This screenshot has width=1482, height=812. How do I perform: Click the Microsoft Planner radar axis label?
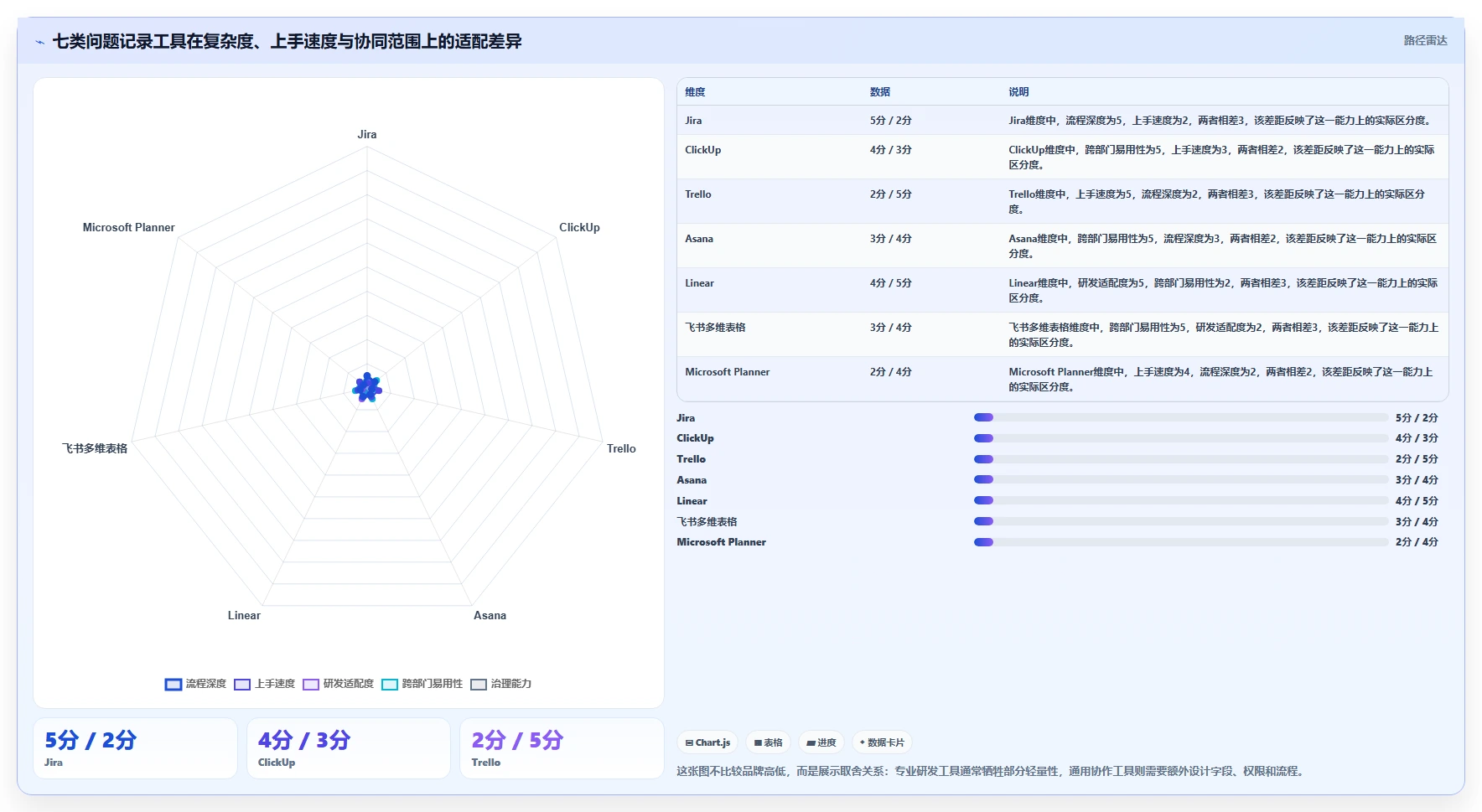point(128,227)
